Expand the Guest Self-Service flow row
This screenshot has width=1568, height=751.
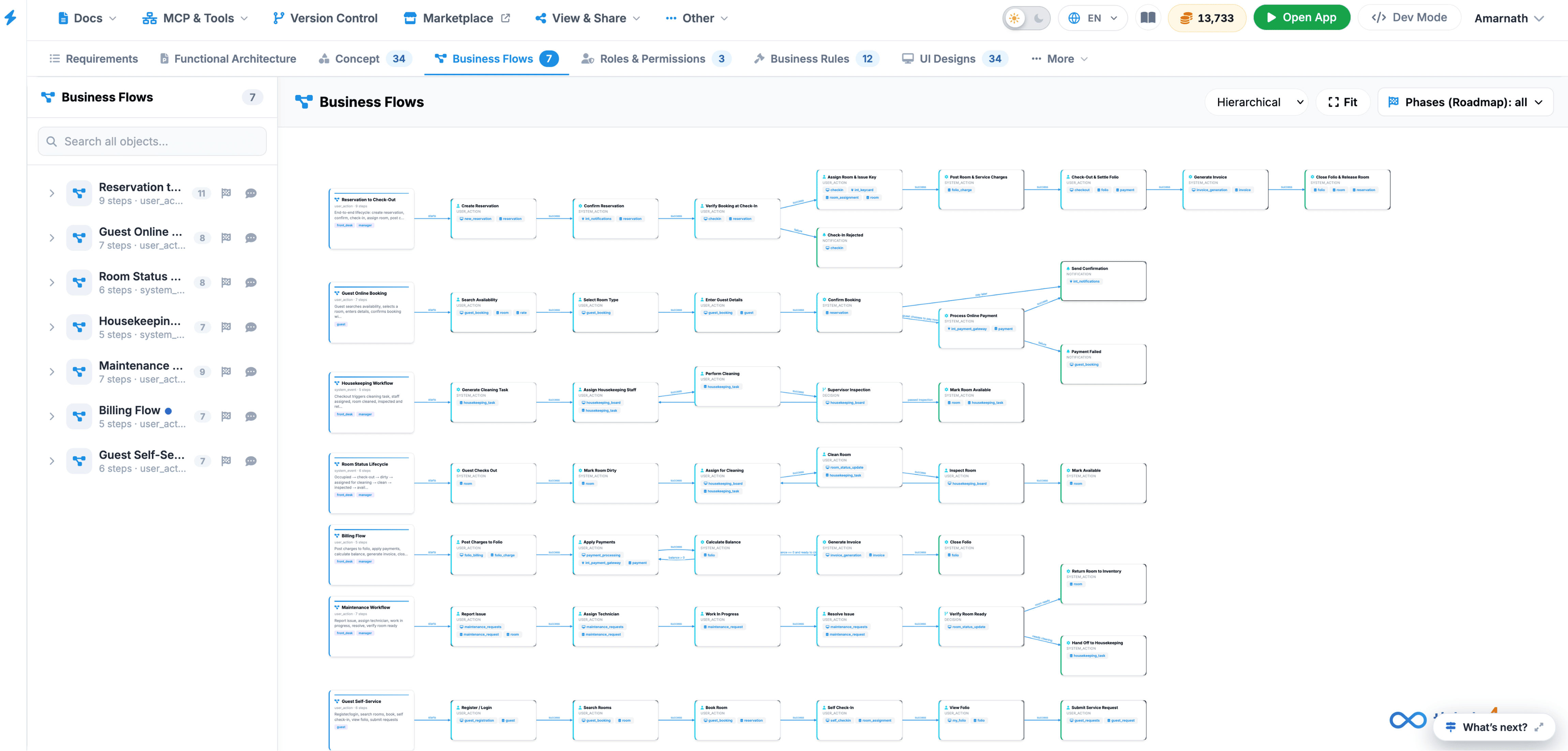(52, 461)
